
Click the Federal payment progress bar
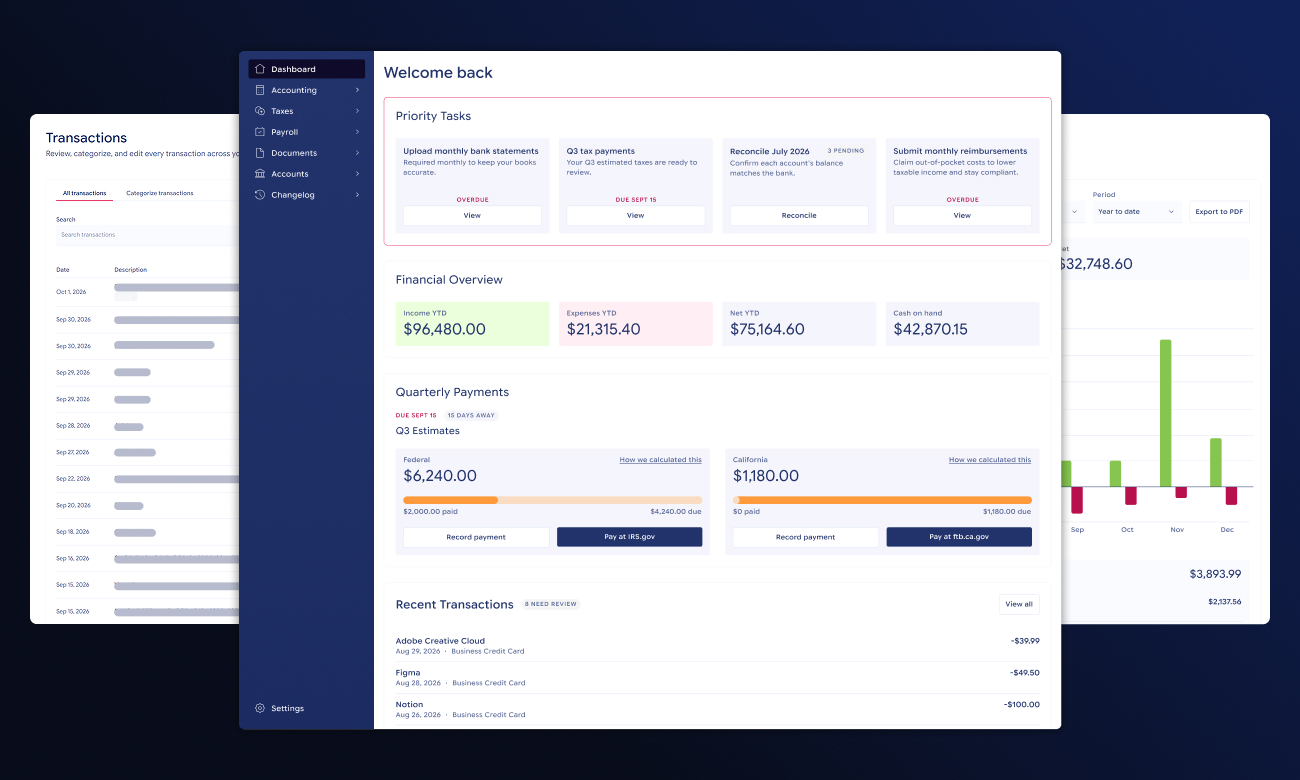[x=552, y=500]
